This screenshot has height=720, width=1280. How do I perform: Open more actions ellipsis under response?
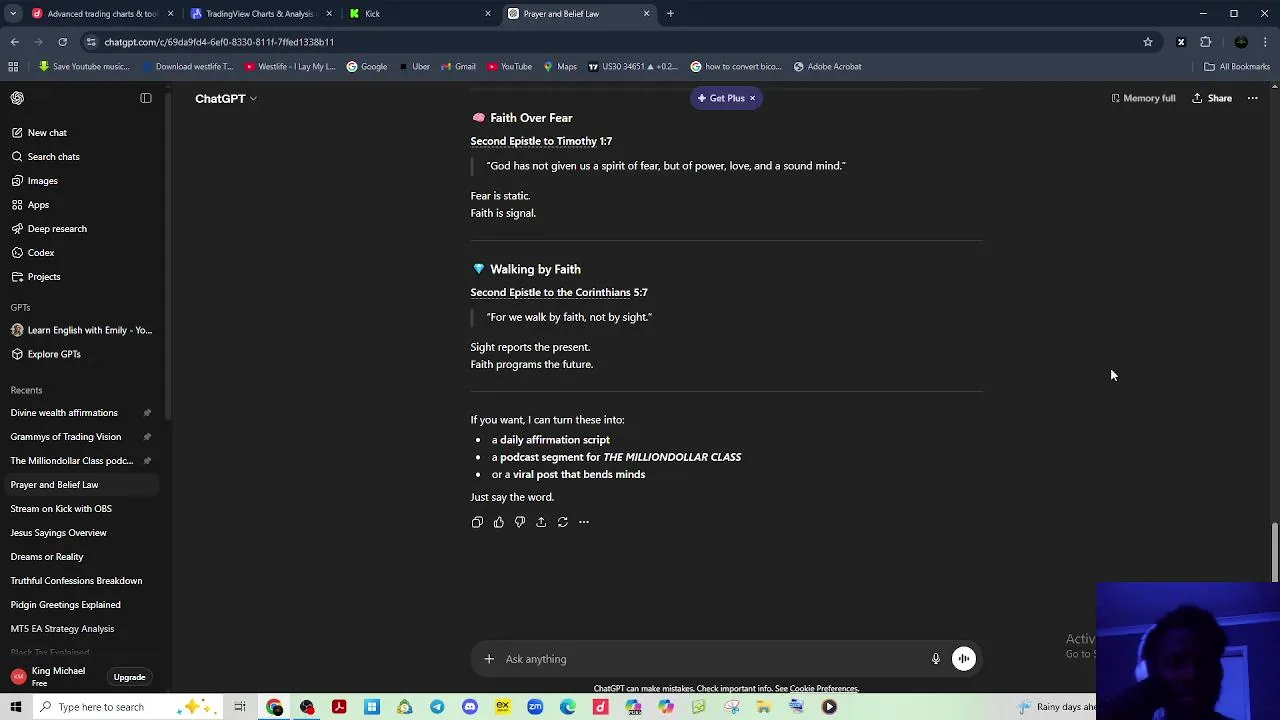(x=584, y=522)
